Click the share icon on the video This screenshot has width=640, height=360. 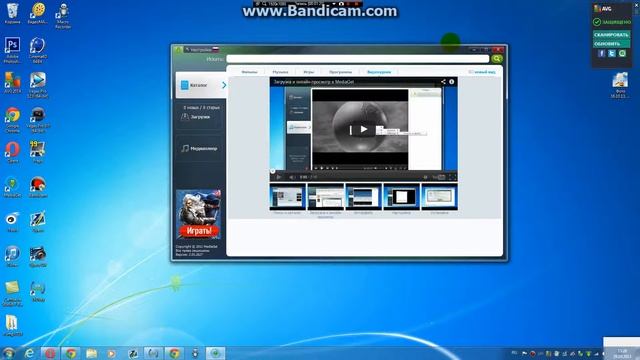443,82
